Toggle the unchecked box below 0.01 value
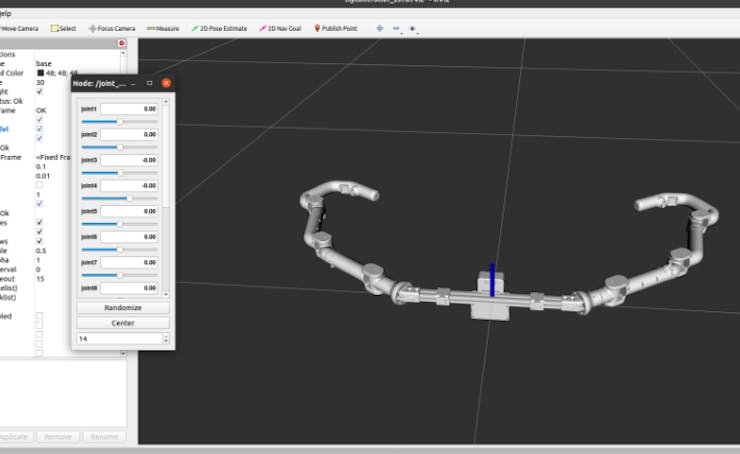Viewport: 740px width, 454px height. [40, 185]
